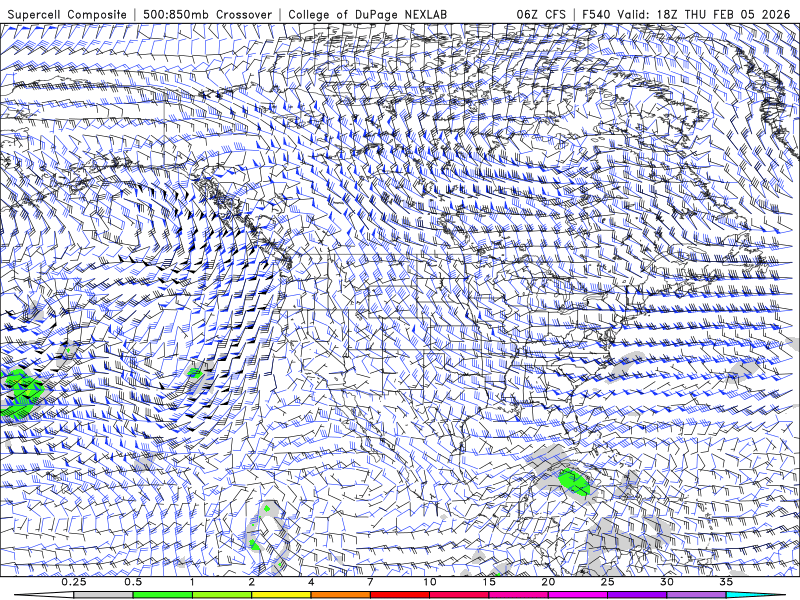Click the legend value 20
This screenshot has height=600, width=800.
point(548,582)
